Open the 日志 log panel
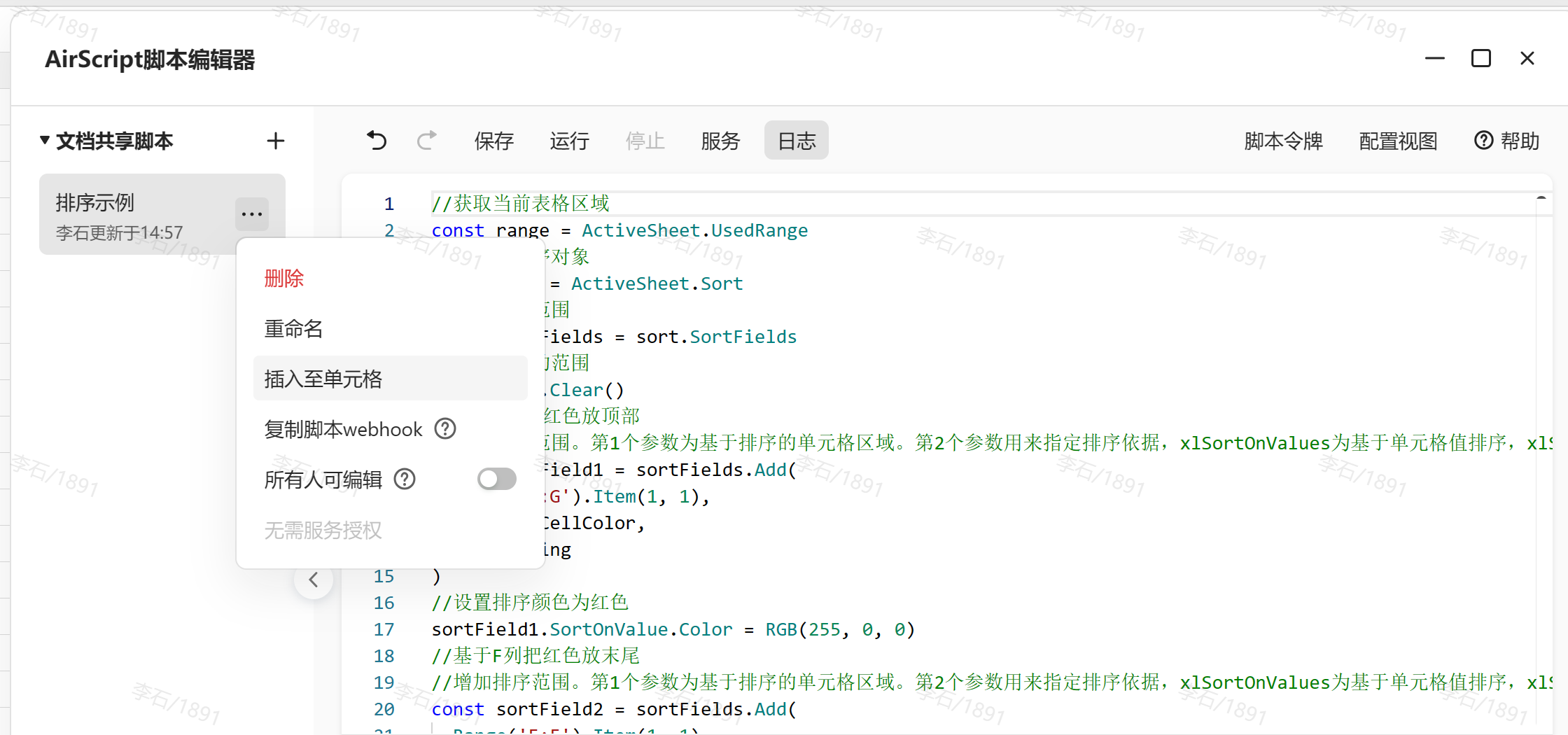 tap(797, 141)
